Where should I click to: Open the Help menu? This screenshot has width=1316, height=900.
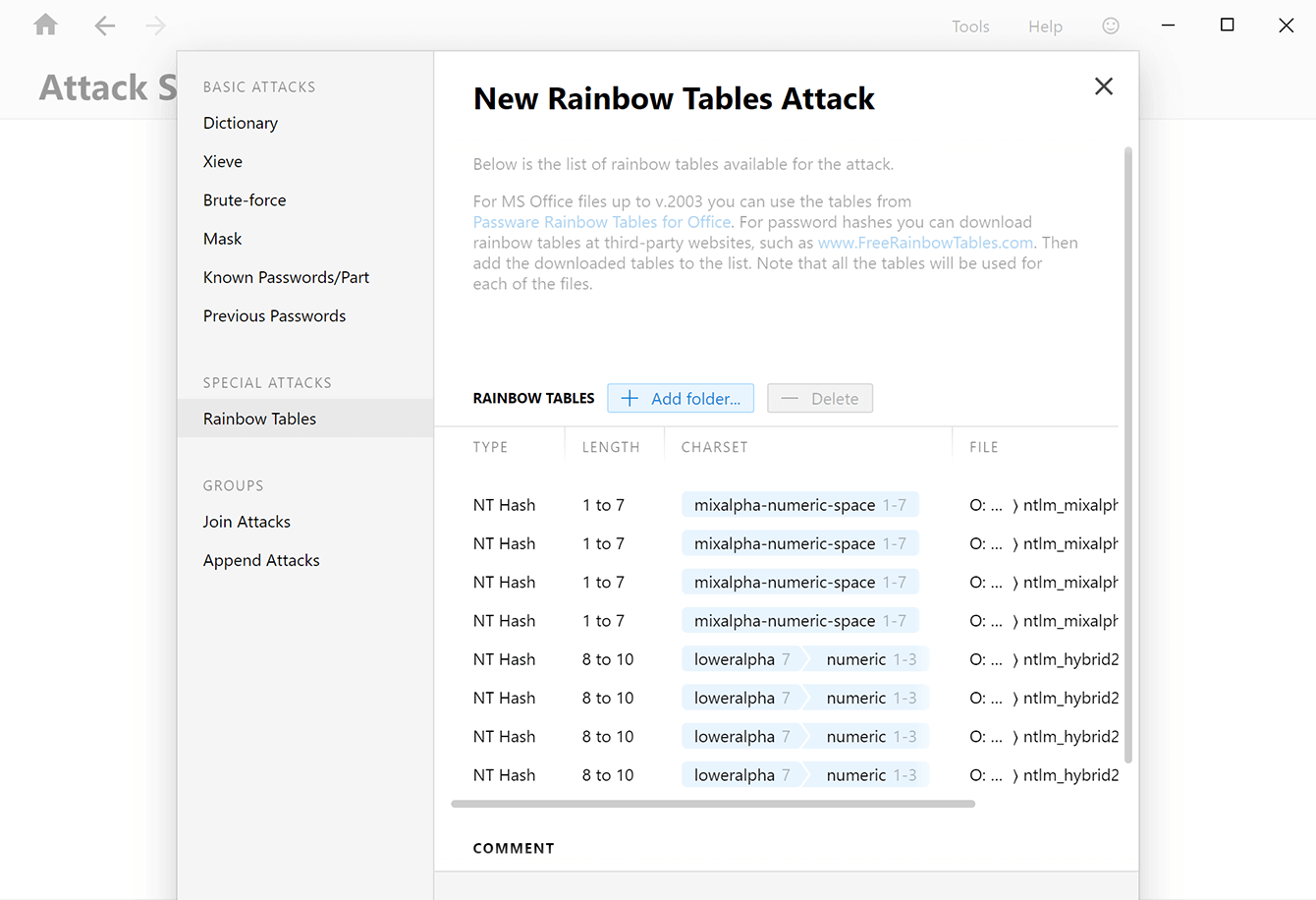(1045, 27)
